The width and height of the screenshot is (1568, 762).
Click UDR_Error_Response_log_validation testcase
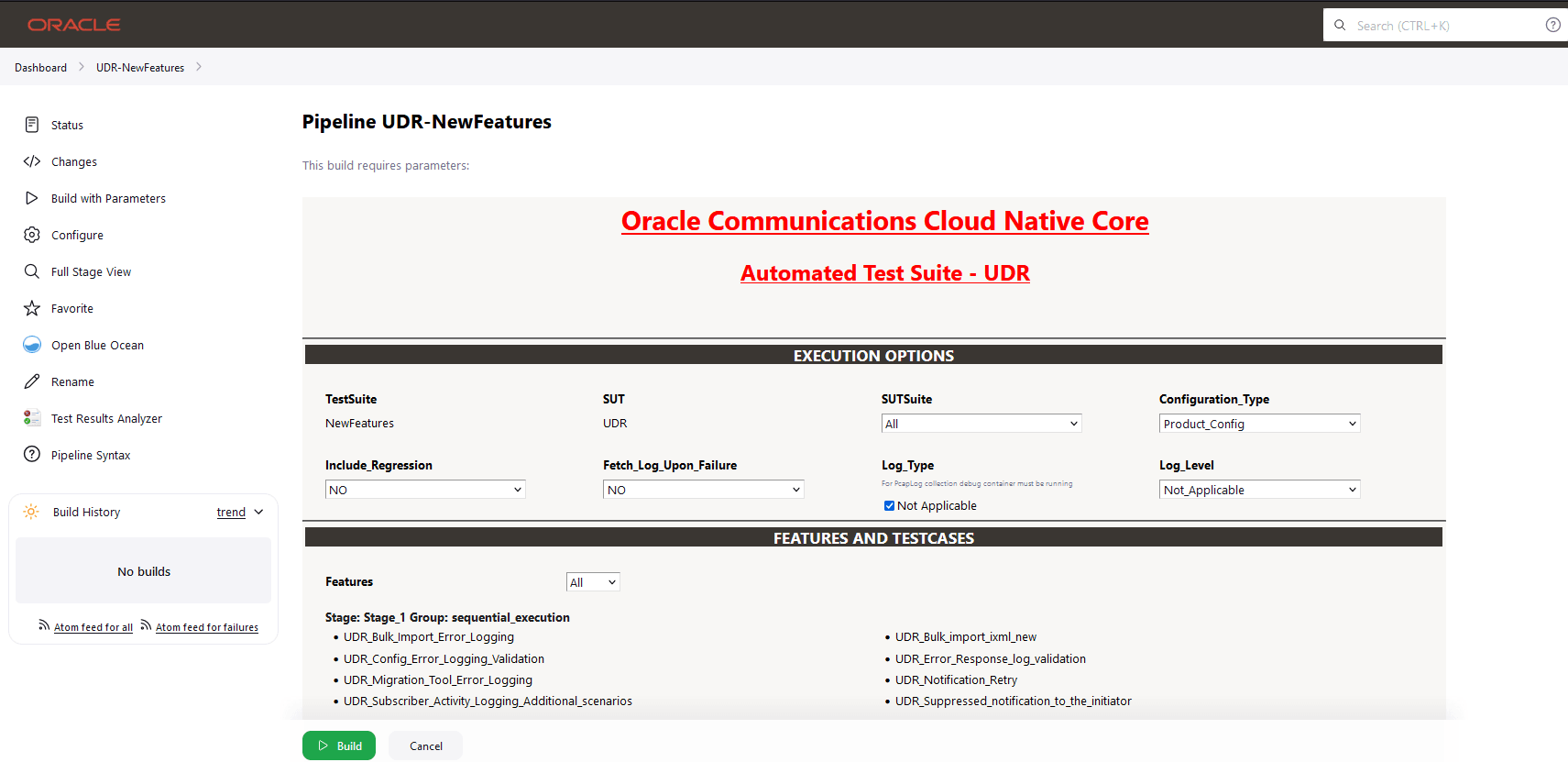click(991, 658)
